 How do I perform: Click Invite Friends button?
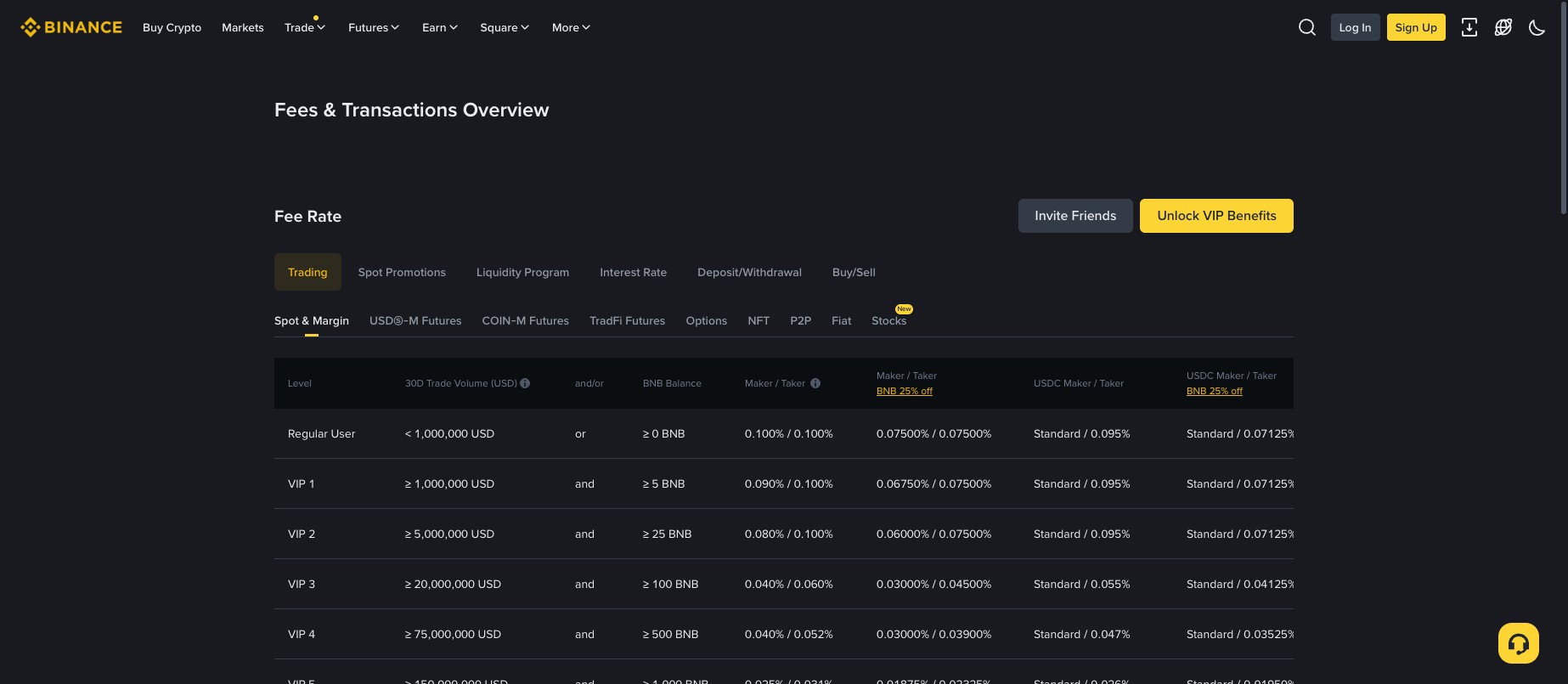click(1075, 216)
